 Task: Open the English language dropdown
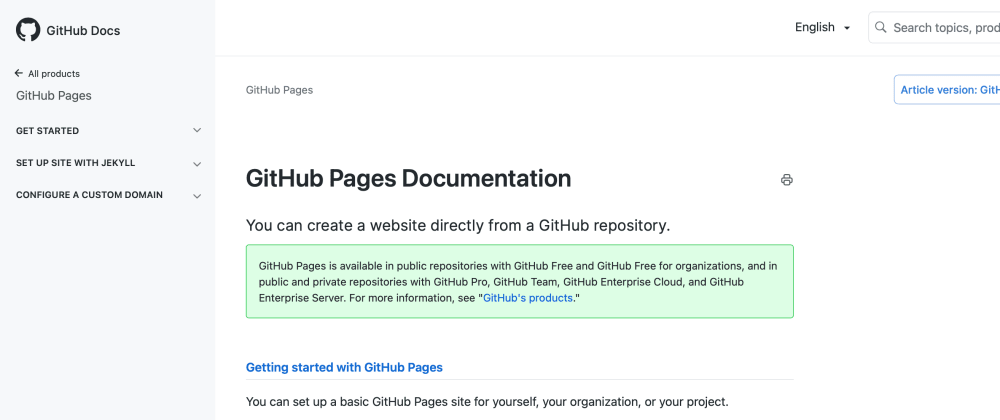[822, 27]
